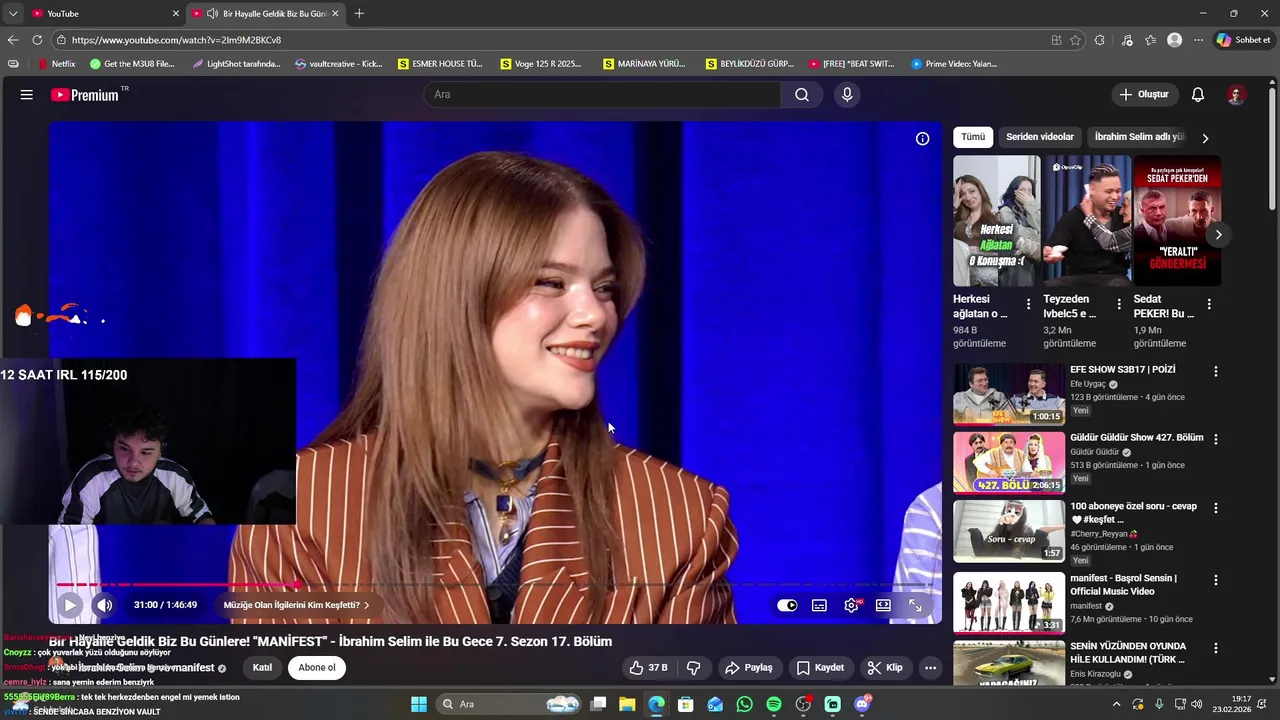Add page to favorites star
Screen dimensions: 1280x720
(x=1076, y=40)
